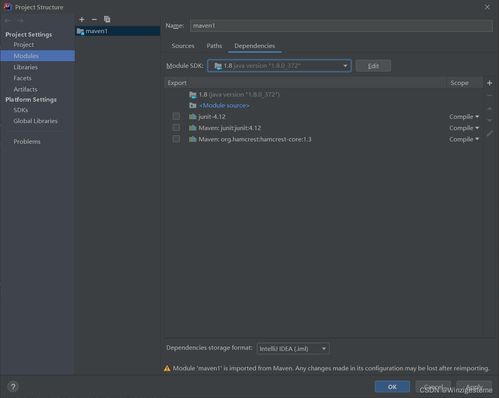Click the library icon beside Maven: junit:junit:4.12
This screenshot has height=398, width=499.
click(x=193, y=128)
